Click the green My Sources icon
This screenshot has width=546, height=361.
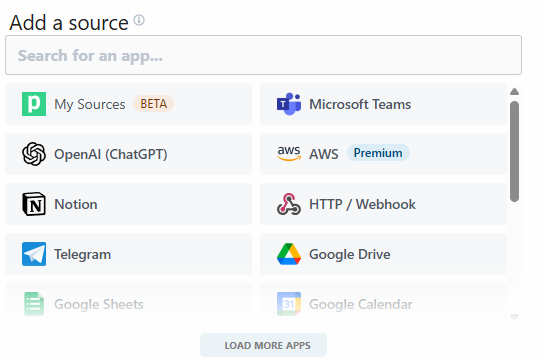click(x=34, y=104)
